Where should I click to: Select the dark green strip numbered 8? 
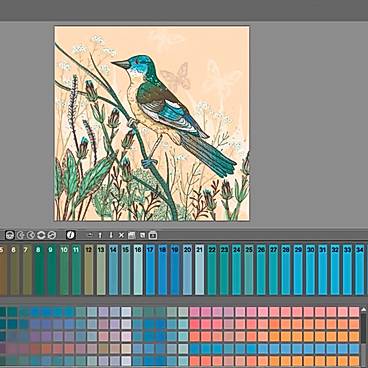pos(39,269)
